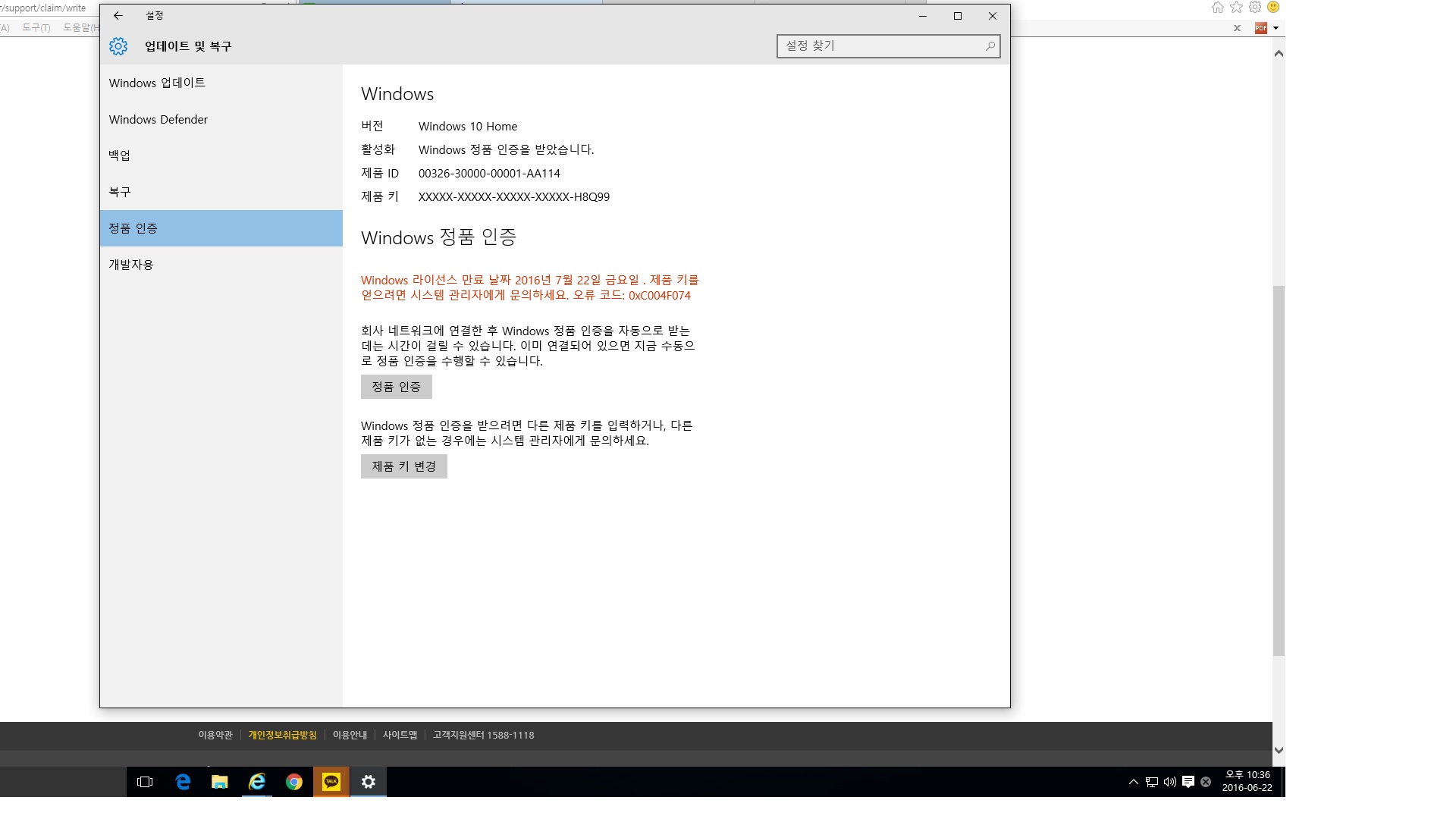Viewport: 1456px width, 819px height.
Task: Launch Microsoft Edge from taskbar
Action: click(183, 782)
